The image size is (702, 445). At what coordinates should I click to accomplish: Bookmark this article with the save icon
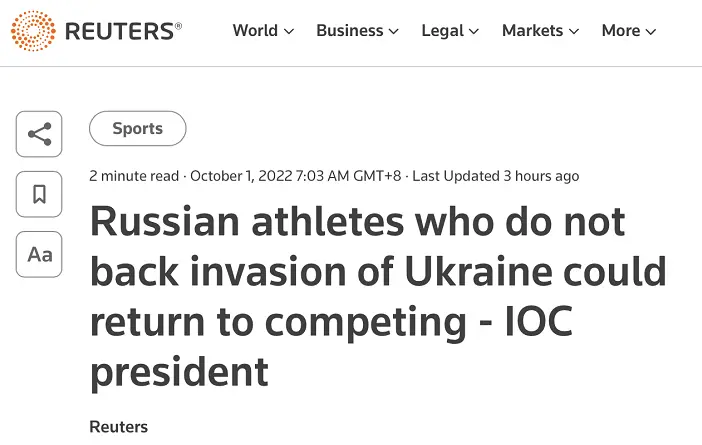[x=39, y=194]
